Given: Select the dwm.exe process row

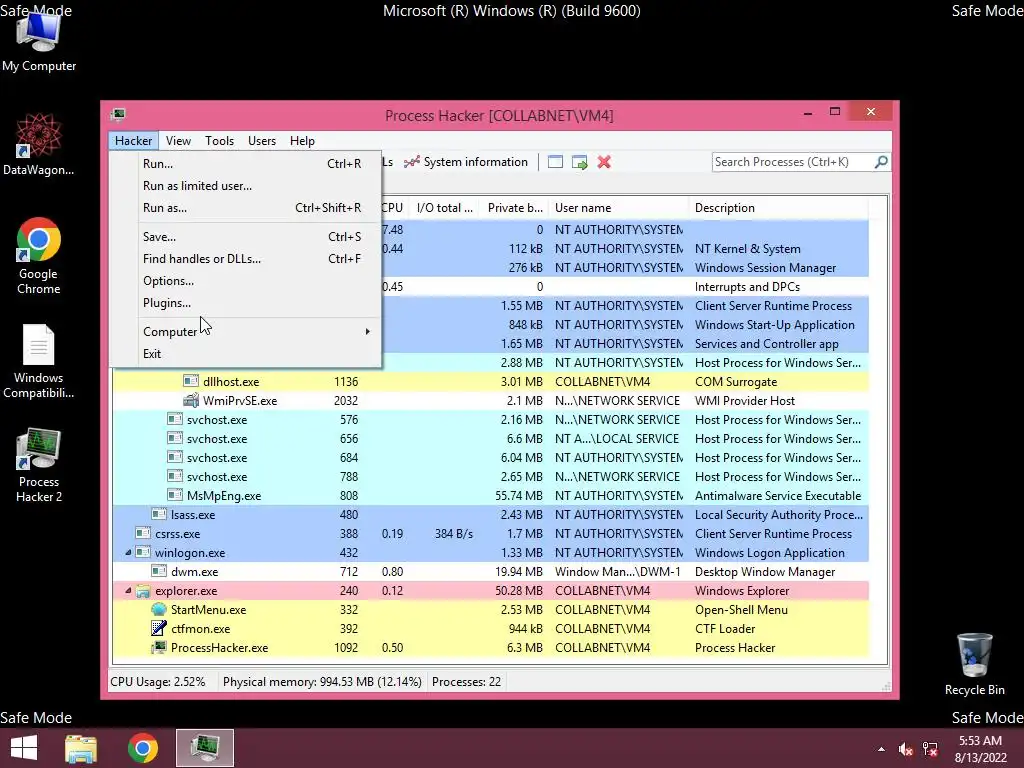Looking at the screenshot, I should (x=490, y=571).
